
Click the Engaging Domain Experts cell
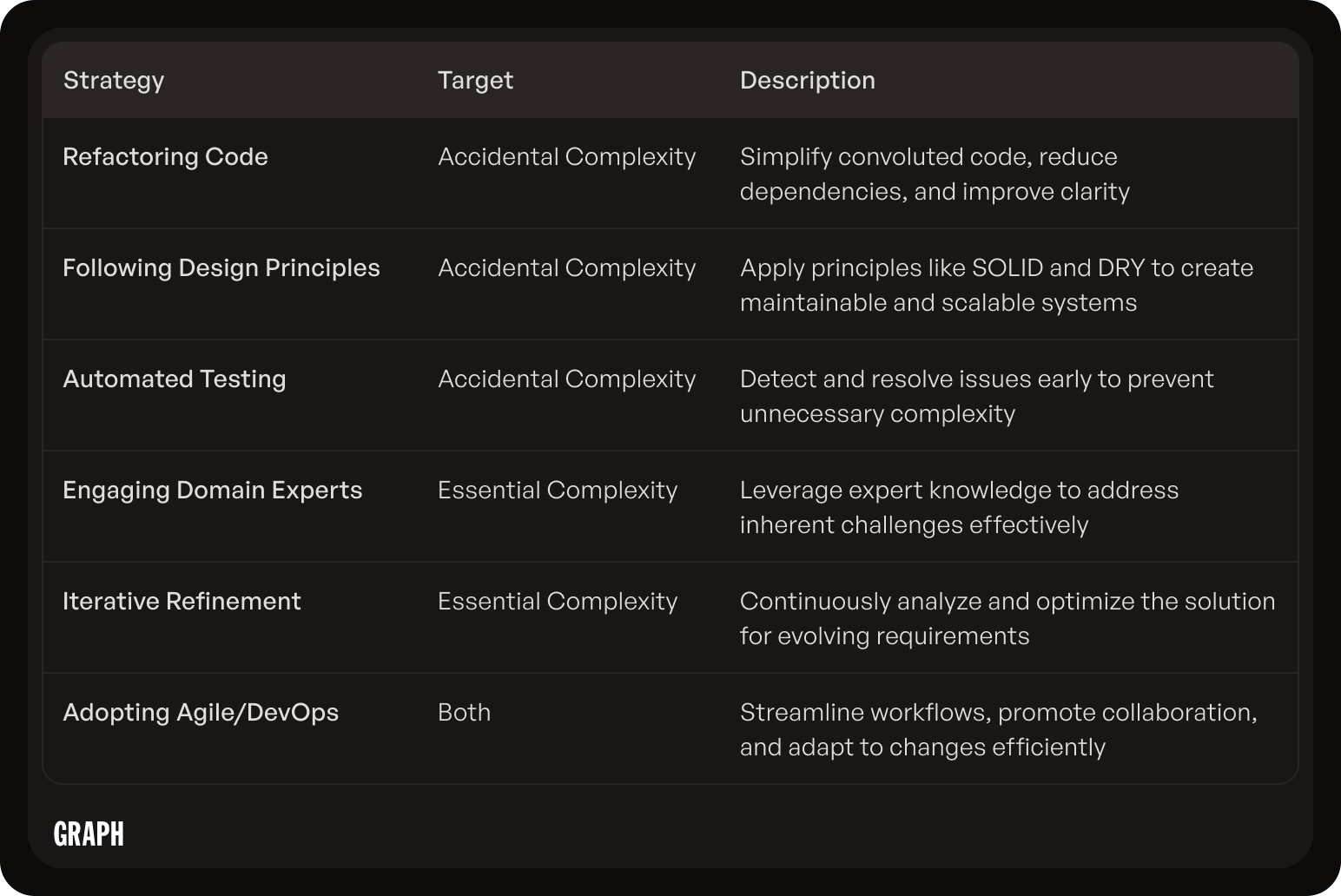click(212, 491)
